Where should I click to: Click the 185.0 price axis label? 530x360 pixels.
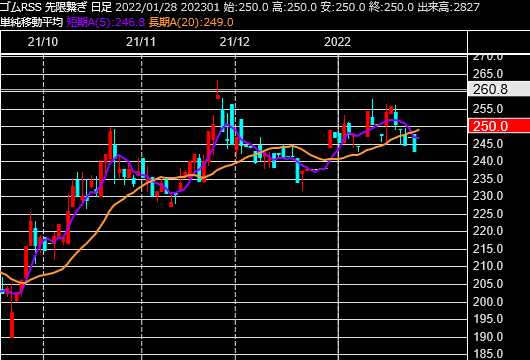pos(488,354)
